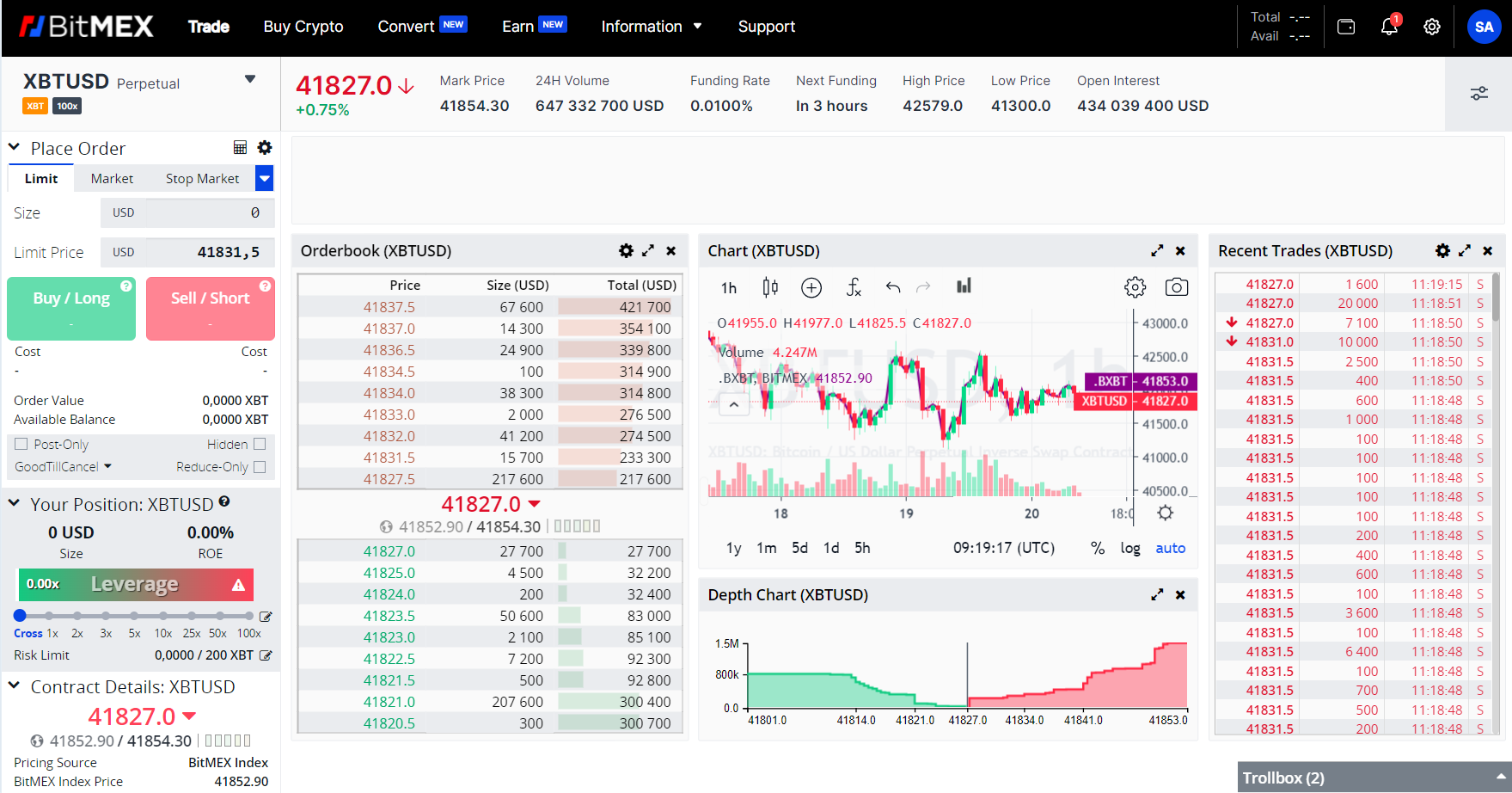1512x793 pixels.
Task: Open Support menu item
Action: point(767,27)
